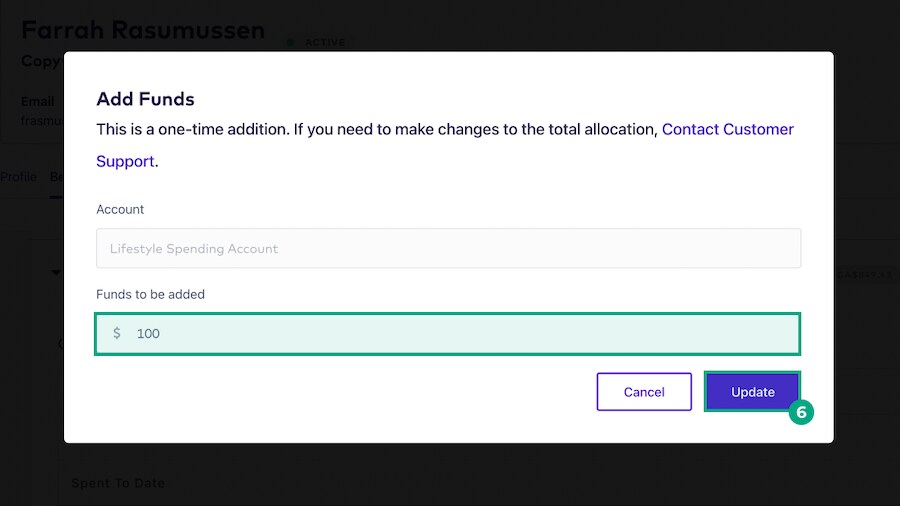Click the Support link text
Image resolution: width=900 pixels, height=506 pixels.
[x=125, y=162]
